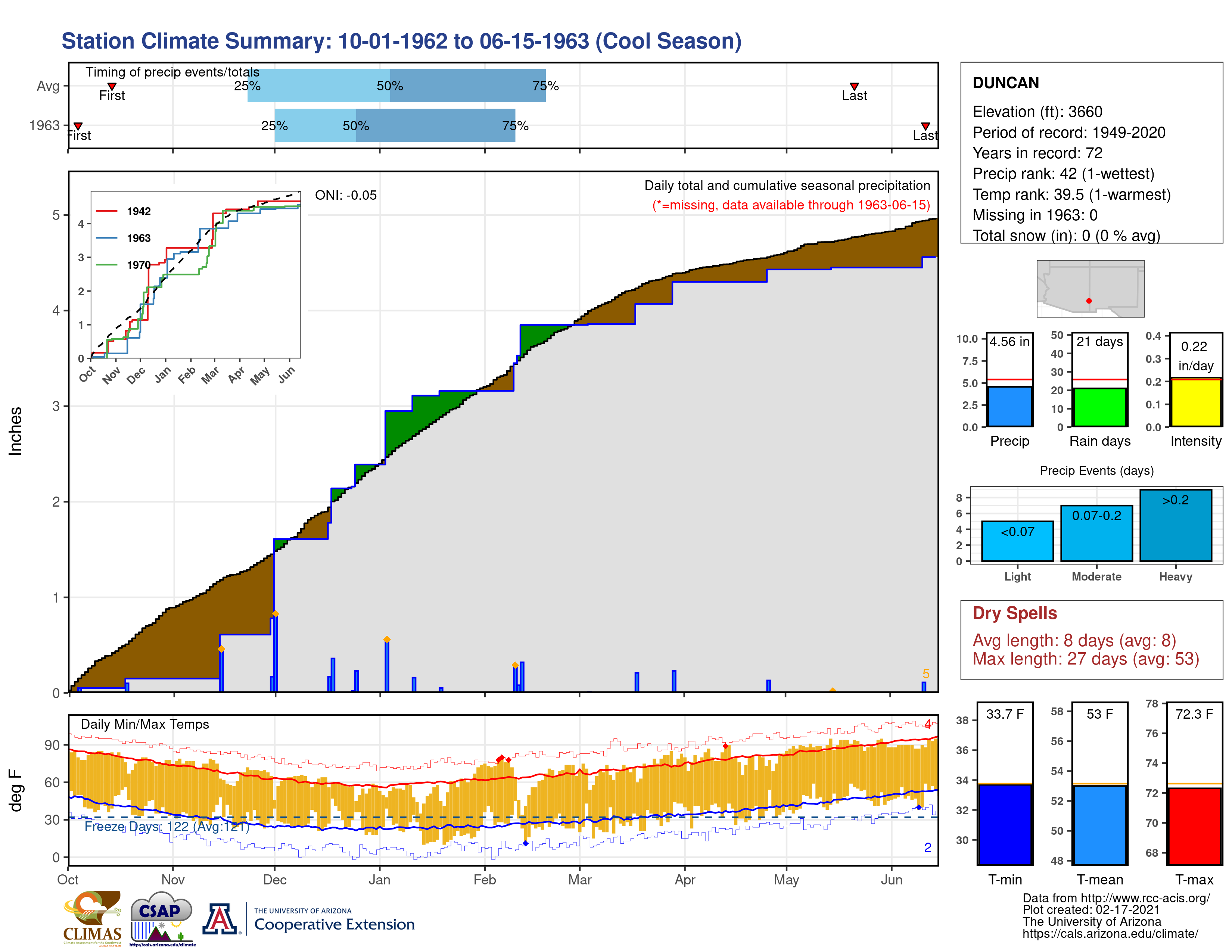This screenshot has height=952, width=1232.
Task: Click the 1963 Last red triangle marker
Action: [x=925, y=126]
